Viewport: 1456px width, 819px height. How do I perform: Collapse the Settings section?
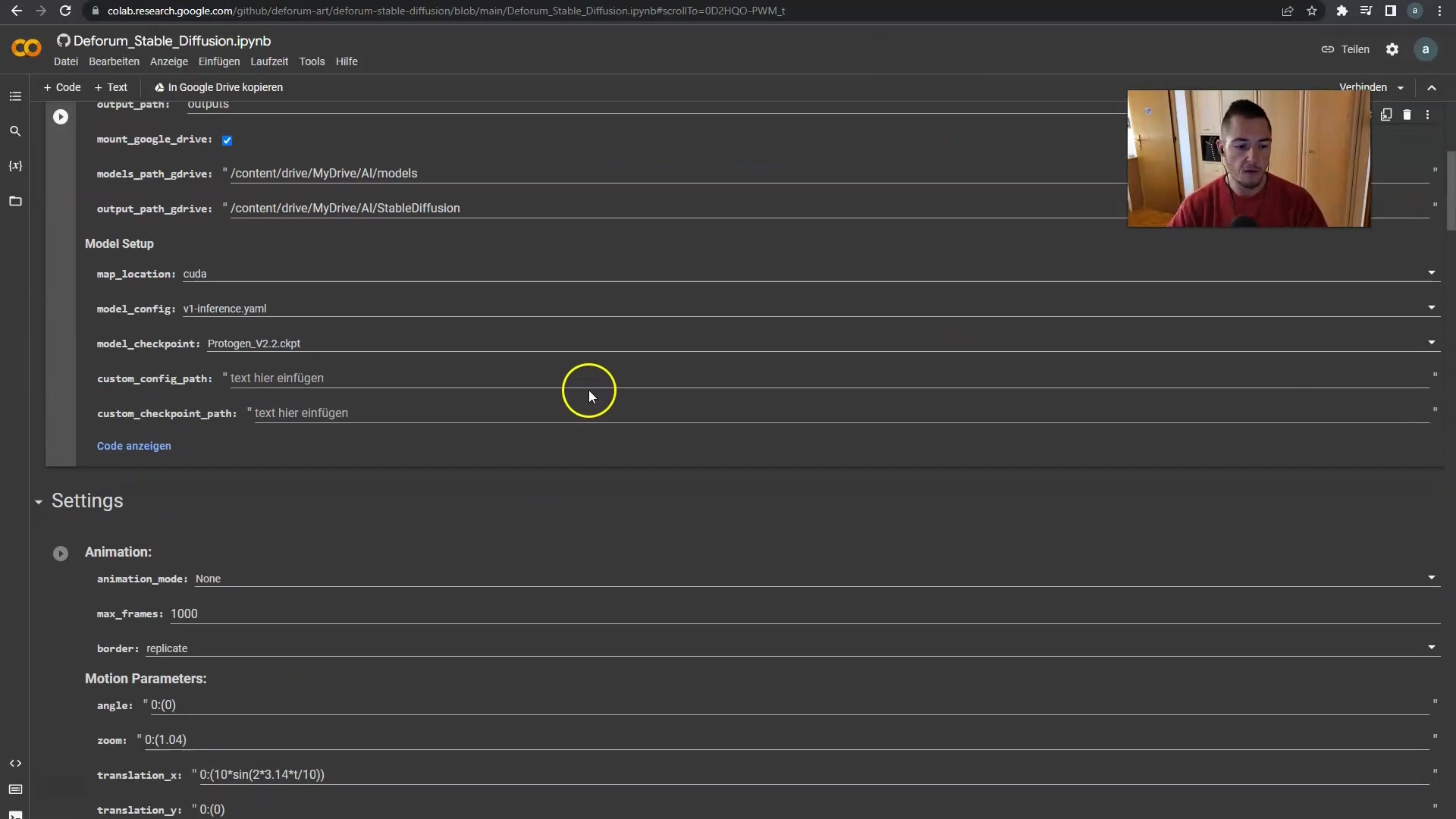click(39, 502)
